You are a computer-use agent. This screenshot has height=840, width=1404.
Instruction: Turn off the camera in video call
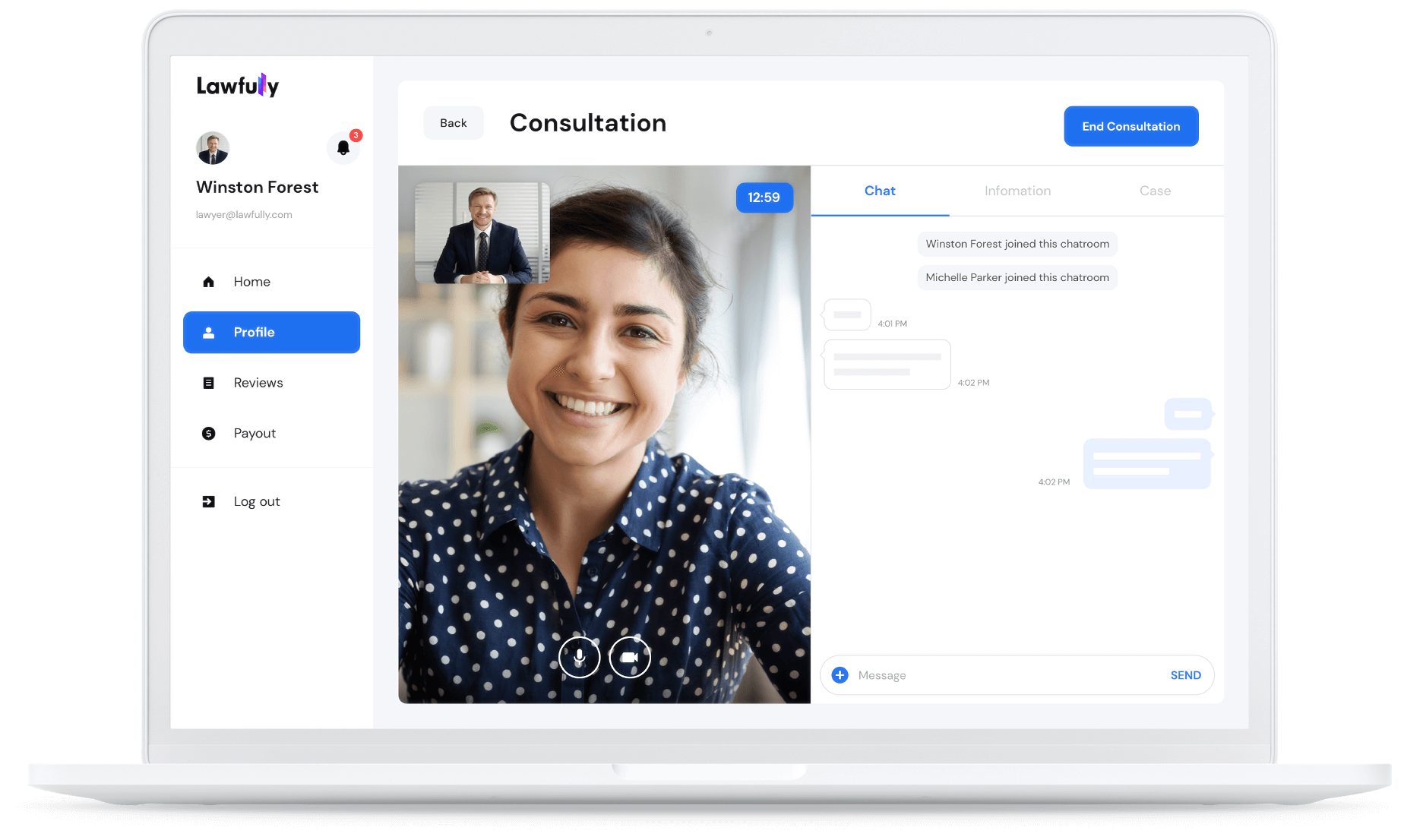point(630,657)
